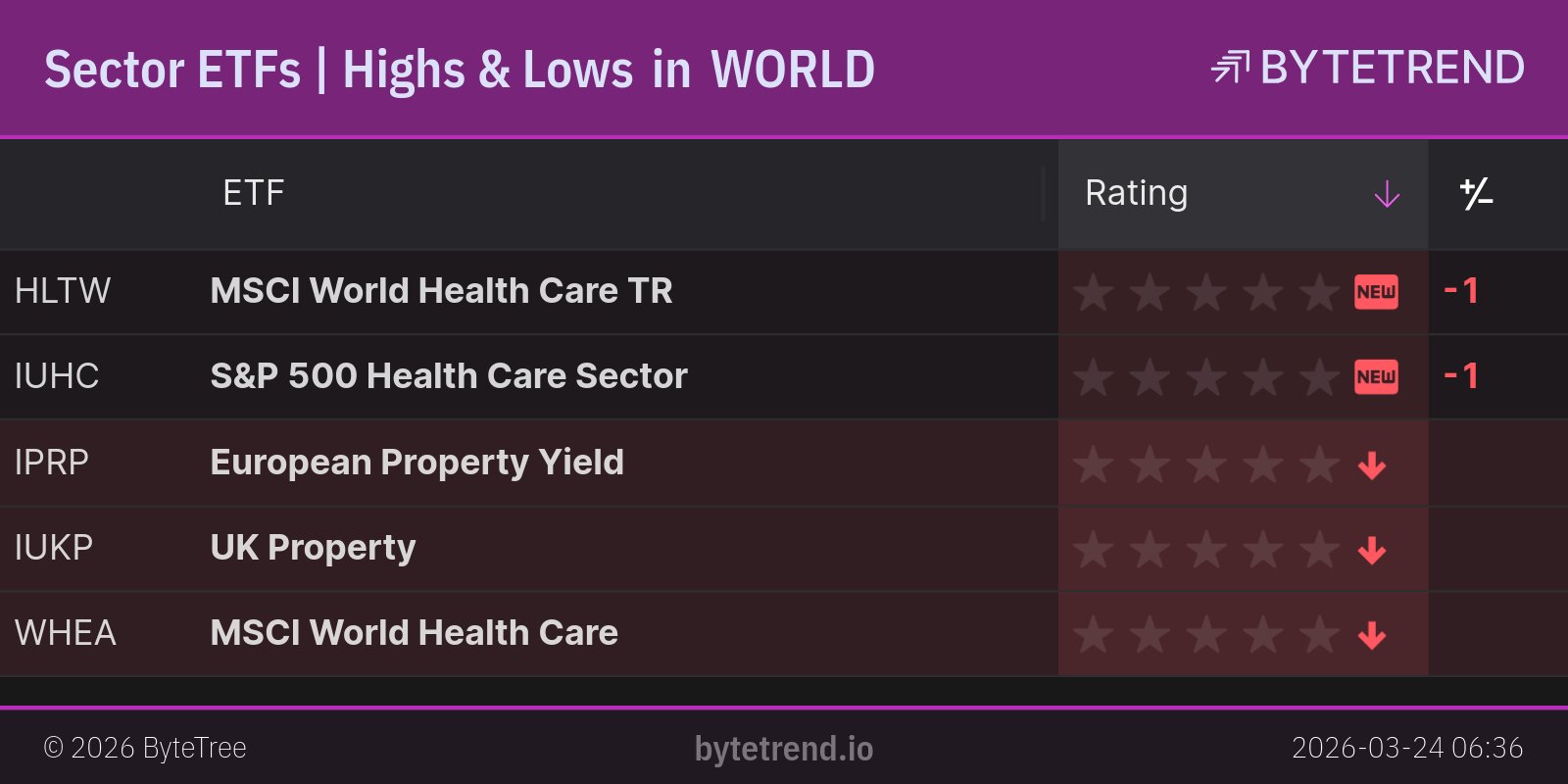Click the star rating for HLTW
The height and width of the screenshot is (784, 1568).
point(1205,292)
